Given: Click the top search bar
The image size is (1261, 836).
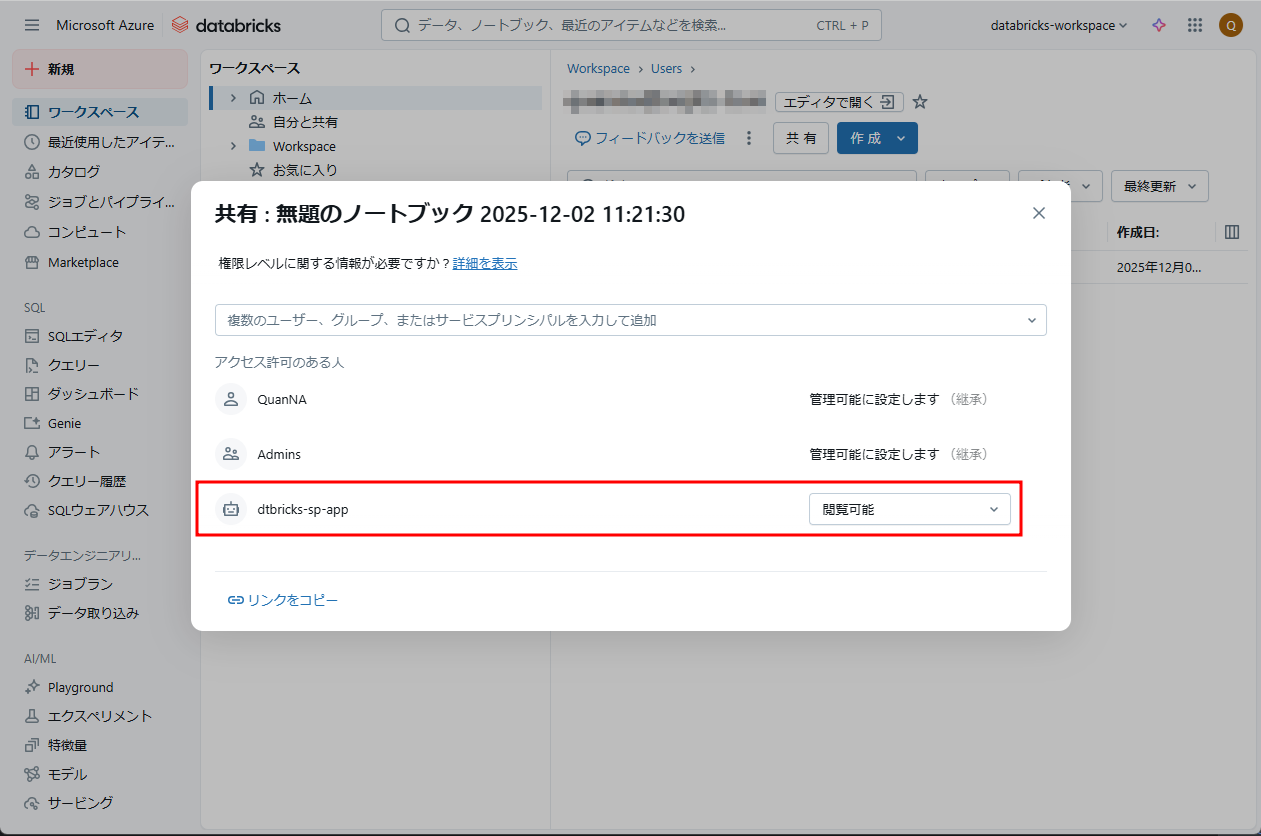Looking at the screenshot, I should tap(630, 25).
